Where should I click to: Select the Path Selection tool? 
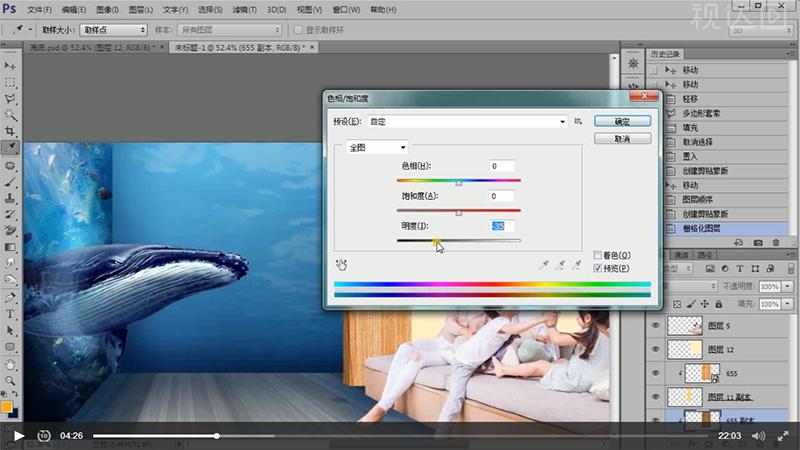click(x=10, y=331)
